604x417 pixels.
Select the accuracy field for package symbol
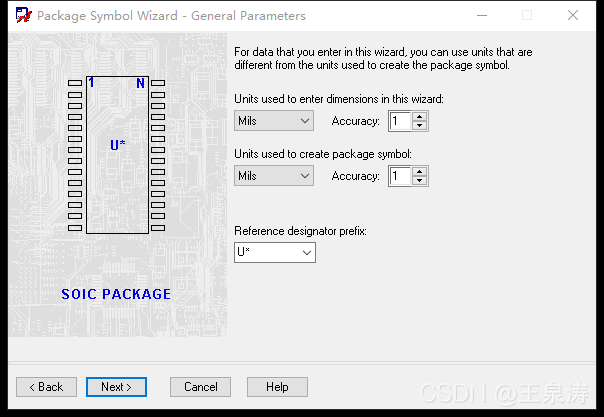pyautogui.click(x=399, y=176)
